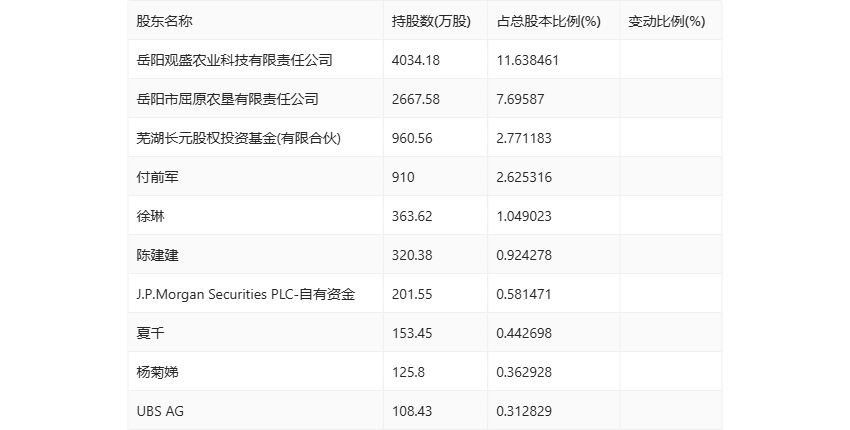The width and height of the screenshot is (850, 430).
Task: Click shareholder name 徐琳
Action: tap(150, 216)
